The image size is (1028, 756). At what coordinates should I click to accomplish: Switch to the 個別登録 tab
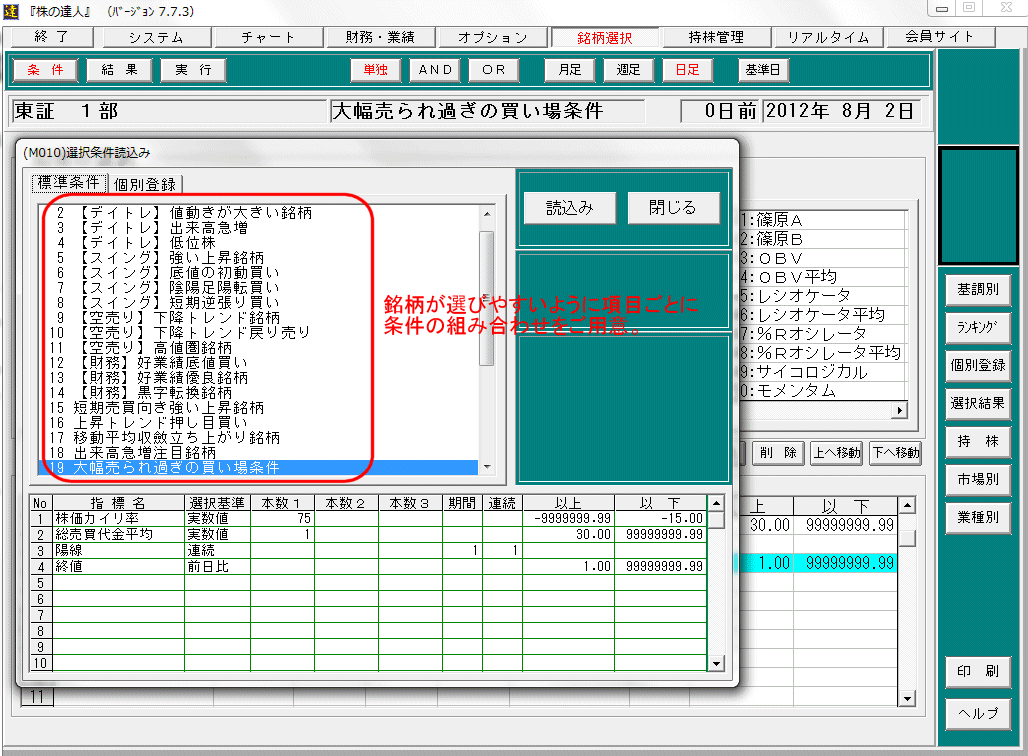[x=145, y=184]
